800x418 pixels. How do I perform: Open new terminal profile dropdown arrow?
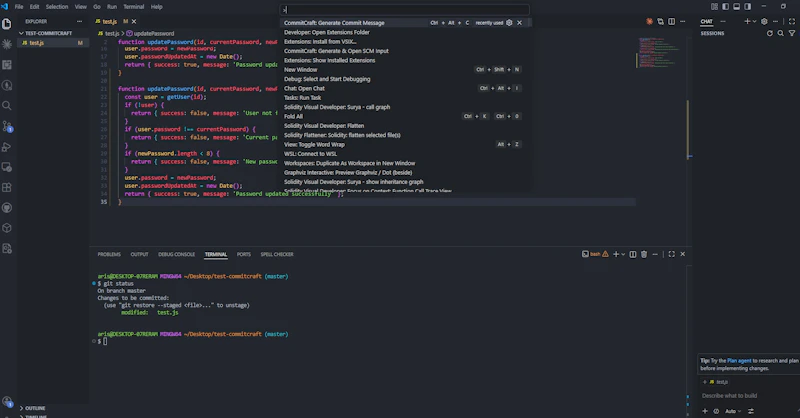pos(623,254)
